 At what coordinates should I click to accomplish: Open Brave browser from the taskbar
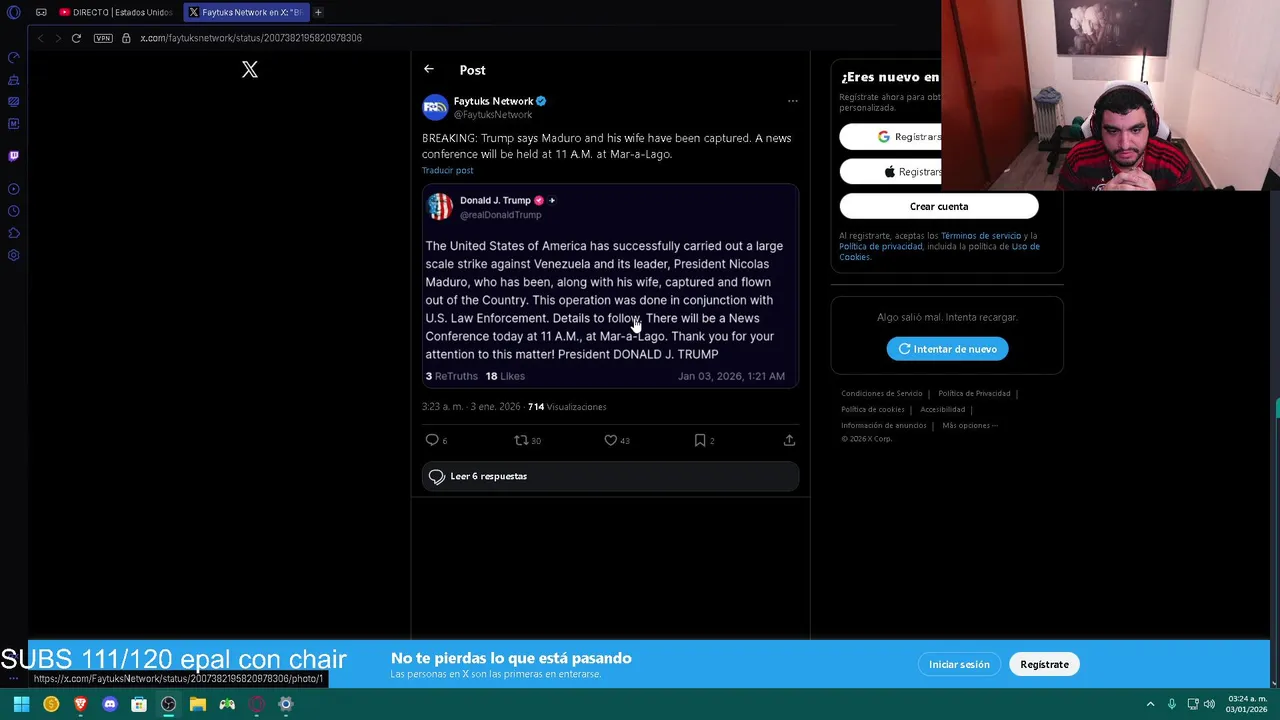tap(80, 704)
